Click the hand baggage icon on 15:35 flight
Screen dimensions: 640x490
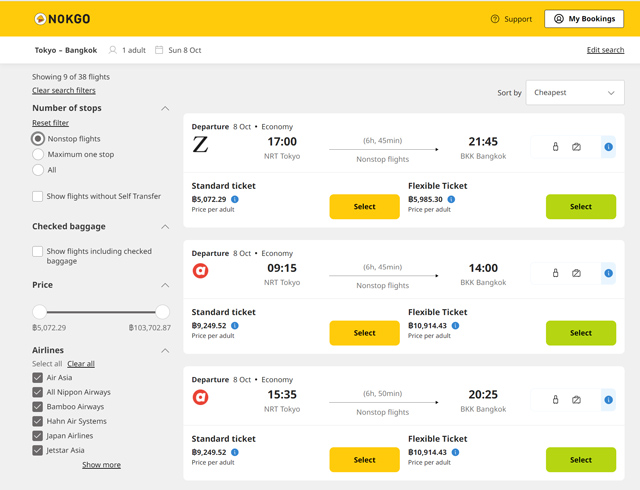pyautogui.click(x=556, y=400)
